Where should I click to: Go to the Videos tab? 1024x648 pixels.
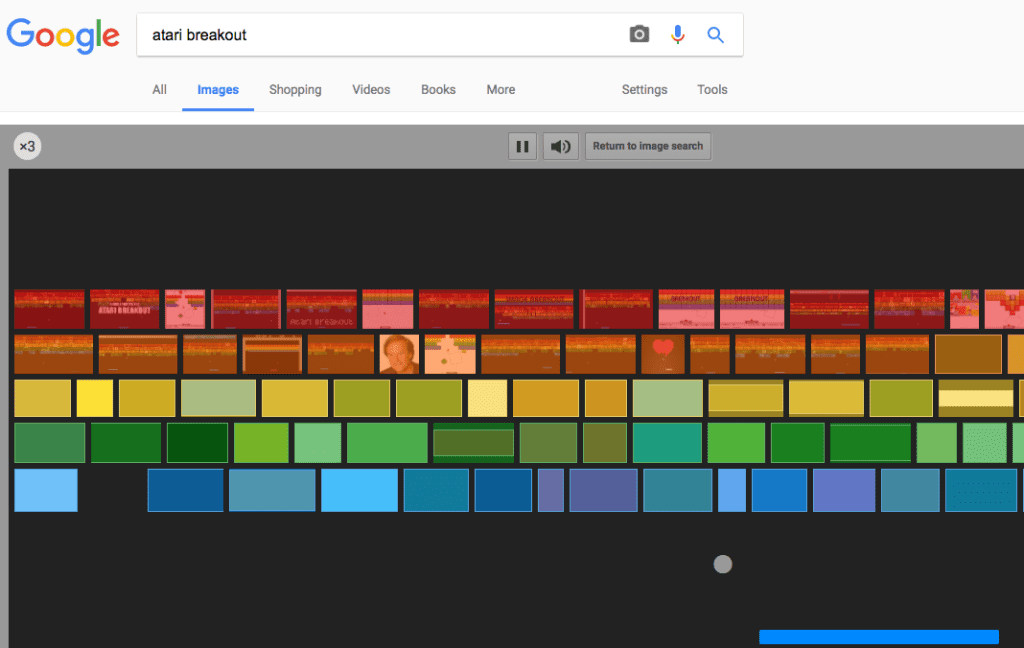[371, 89]
